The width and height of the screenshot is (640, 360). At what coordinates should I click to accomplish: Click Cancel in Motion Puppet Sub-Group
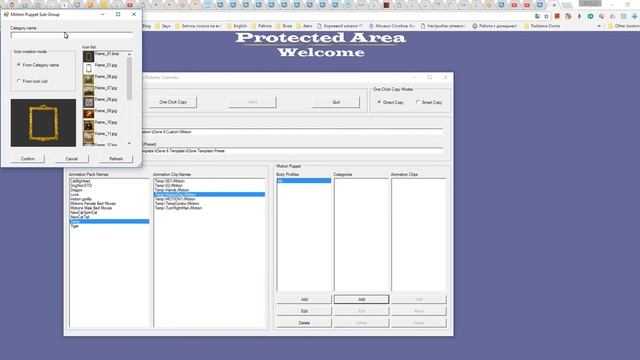tap(71, 158)
